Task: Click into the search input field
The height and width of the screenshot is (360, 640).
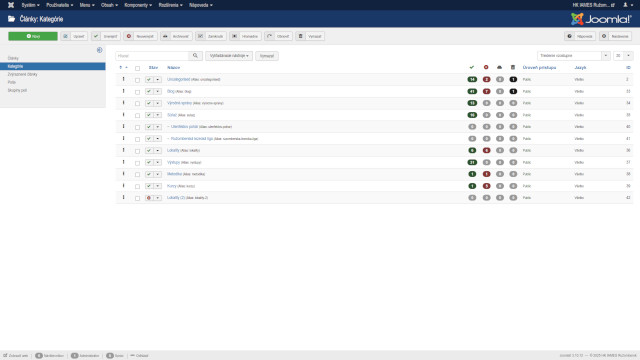Action: 152,56
